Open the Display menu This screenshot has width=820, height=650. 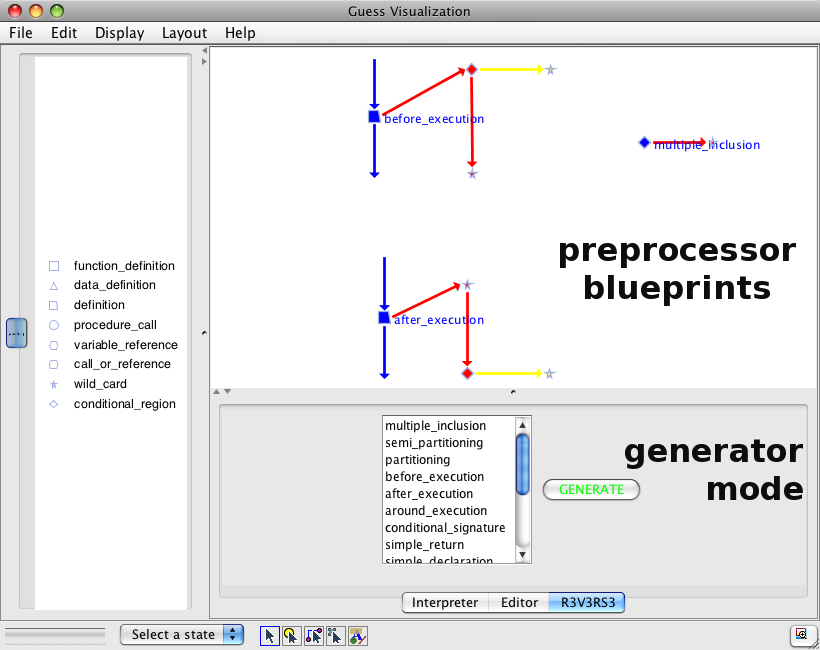click(119, 33)
